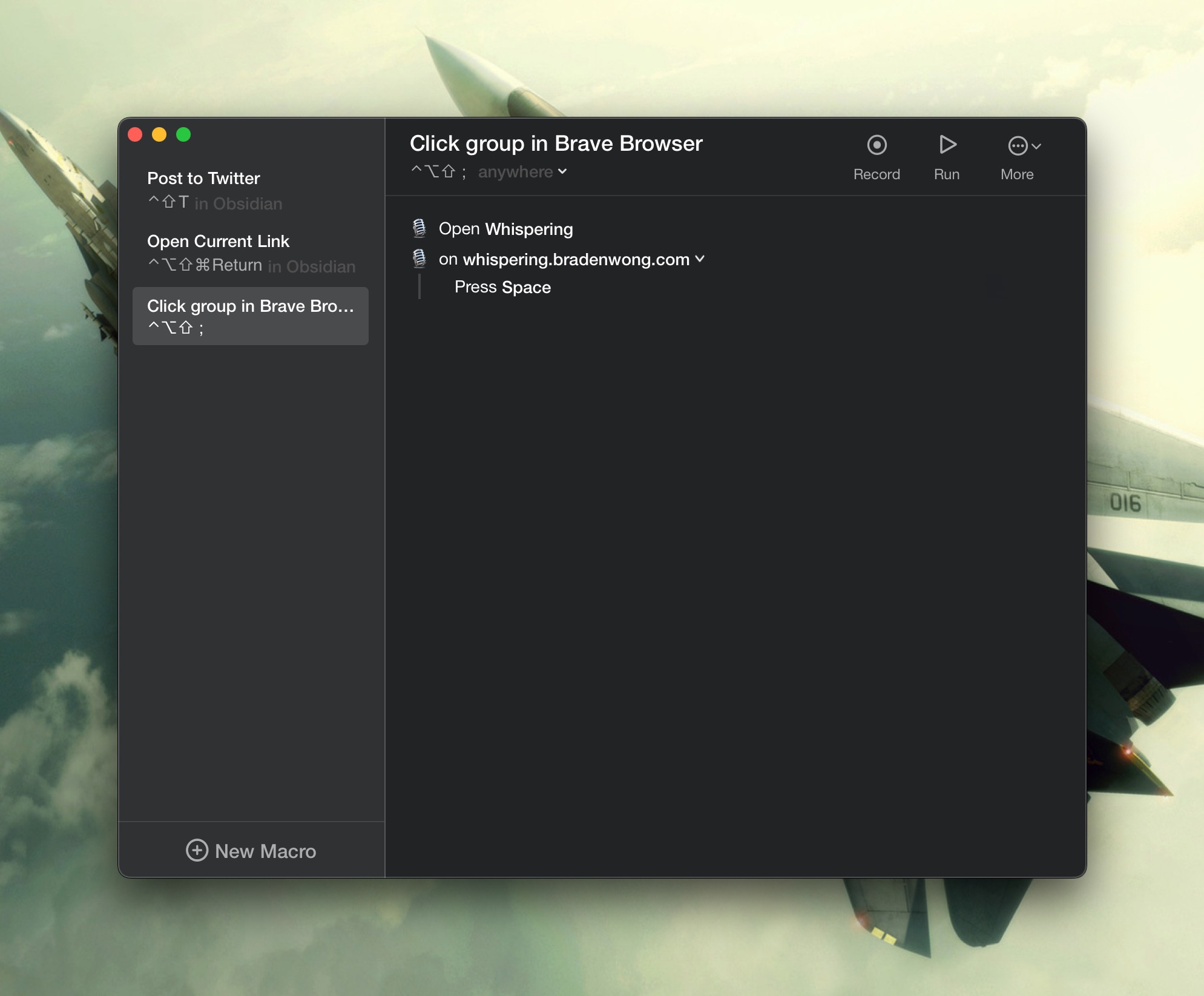Click the green fullscreen window button
This screenshot has height=996, width=1204.
tap(183, 134)
